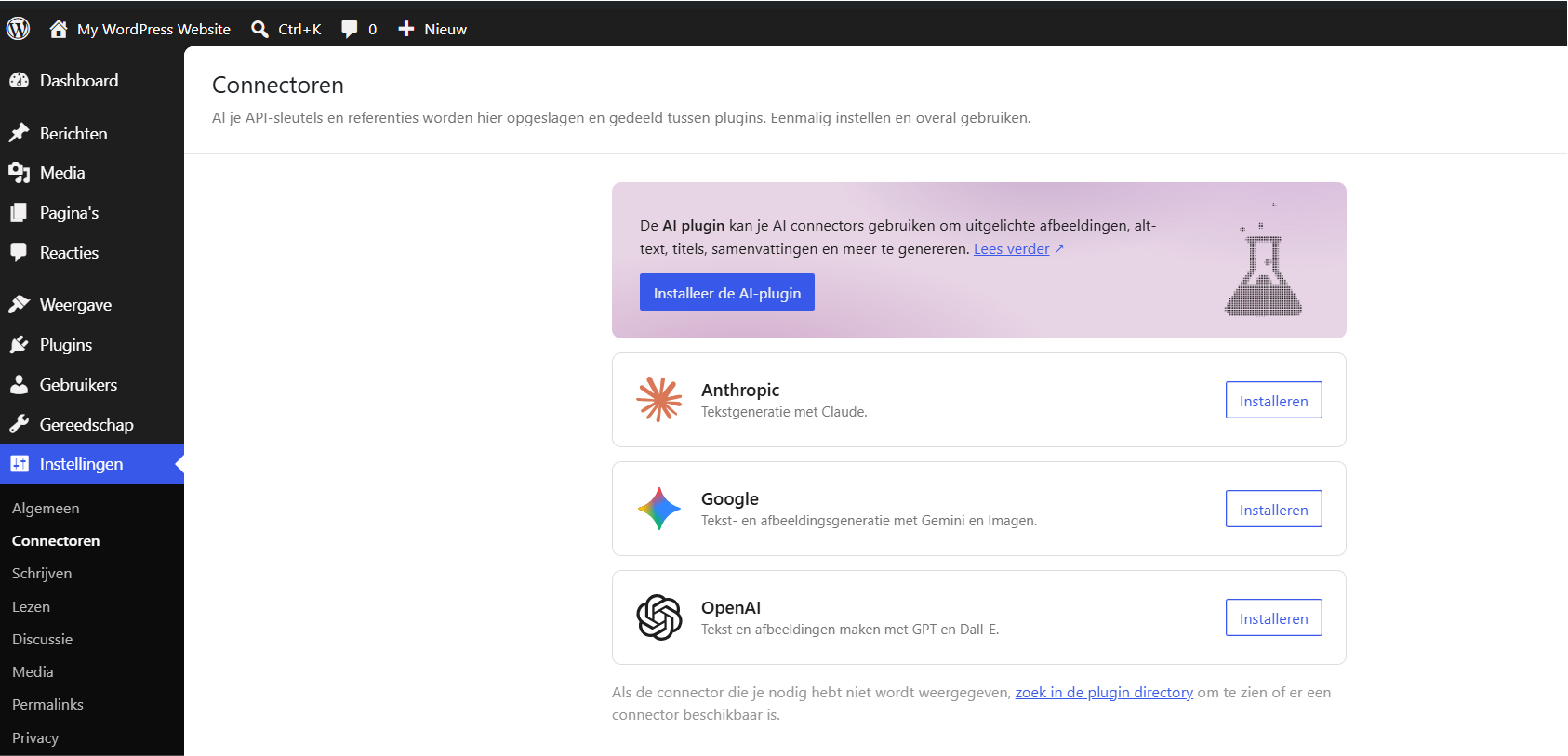Click the Instellingen sliders icon
1568x756 pixels.
[20, 464]
